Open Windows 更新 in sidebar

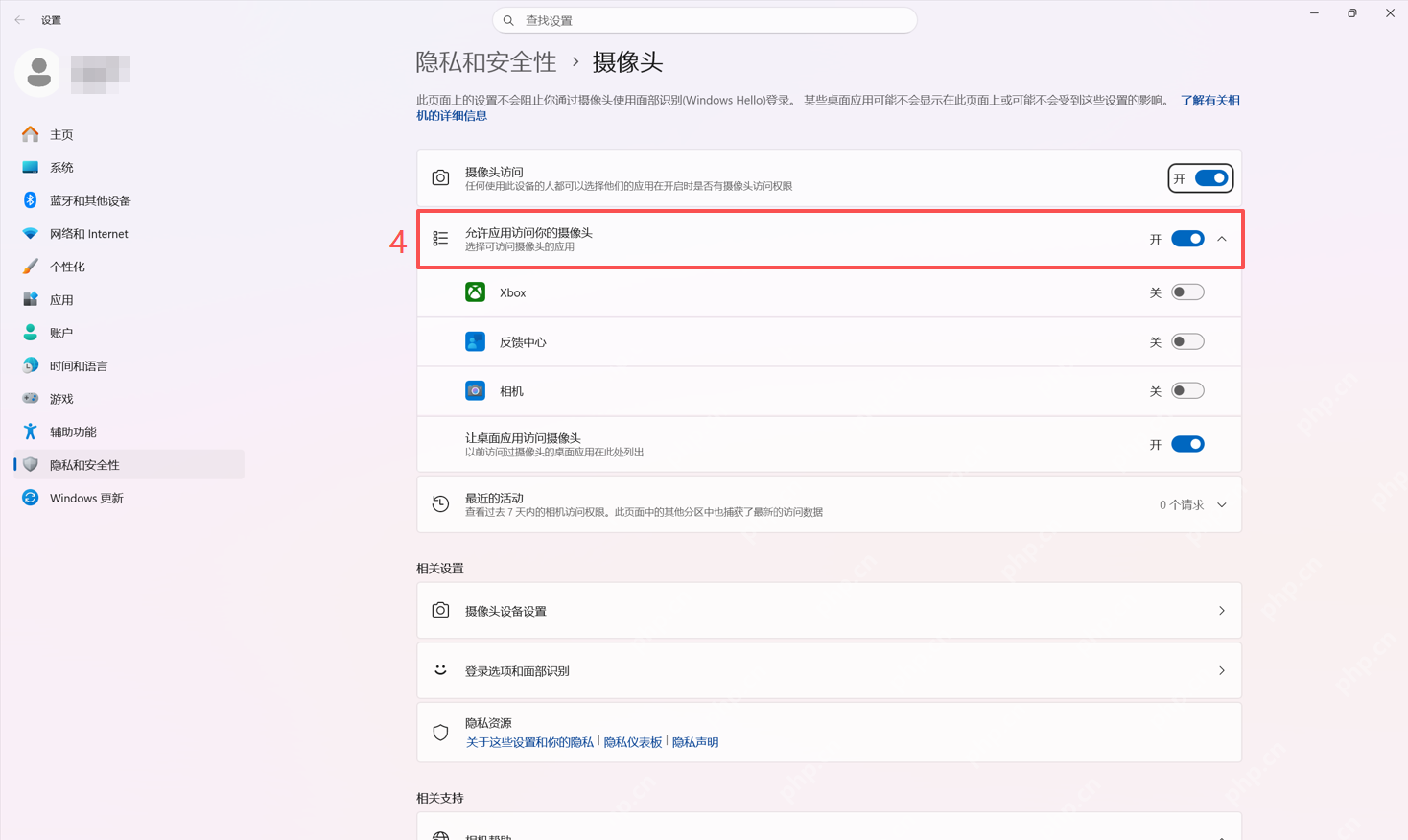coord(129,498)
